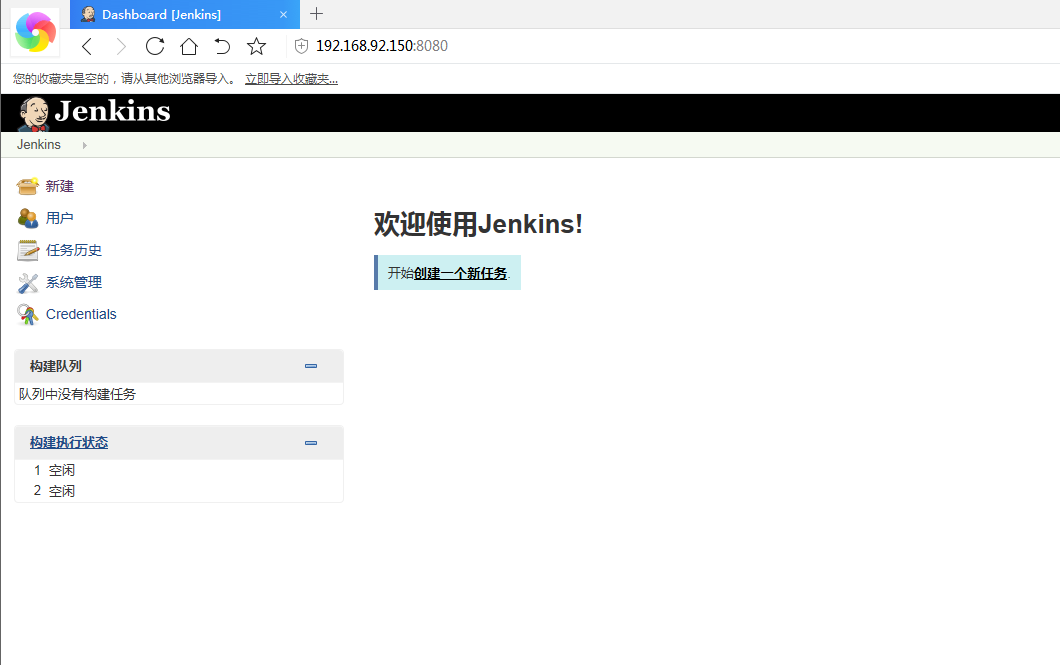Open the Credentials link
Image resolution: width=1060 pixels, height=665 pixels.
[x=81, y=314]
